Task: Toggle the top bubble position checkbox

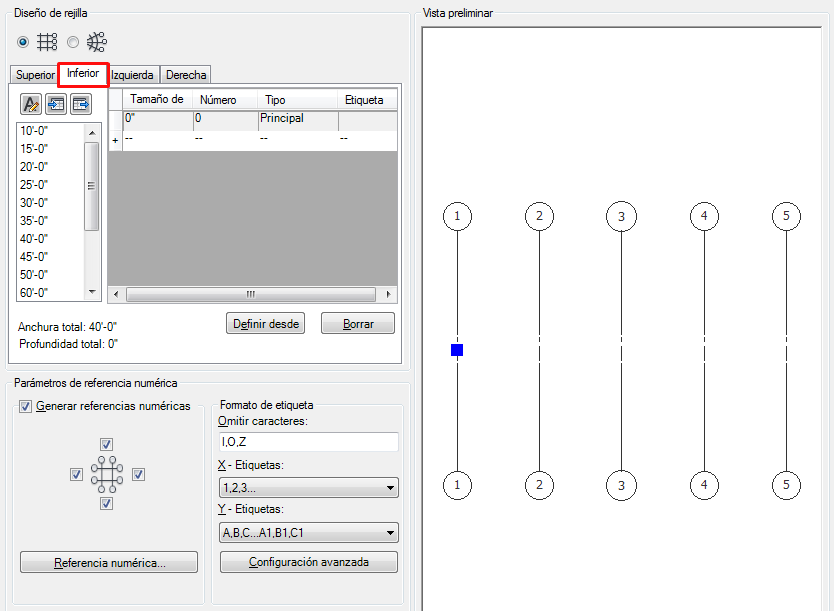Action: (106, 444)
